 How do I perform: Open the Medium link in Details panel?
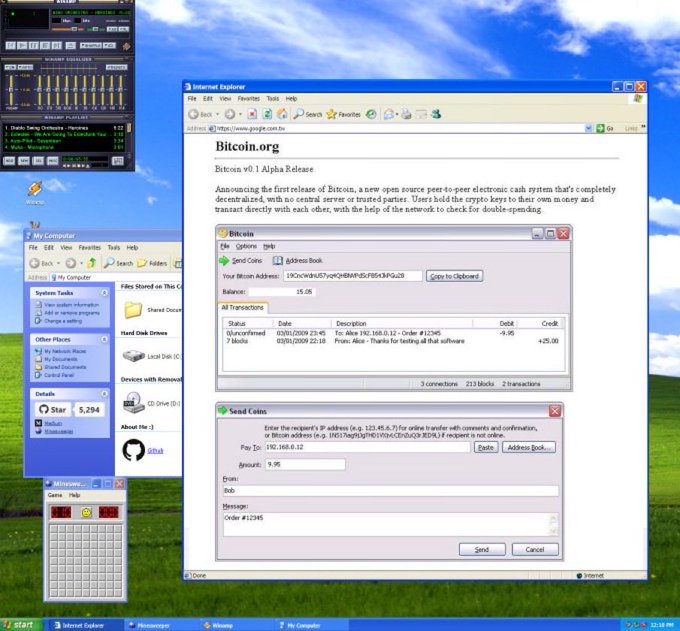click(52, 423)
